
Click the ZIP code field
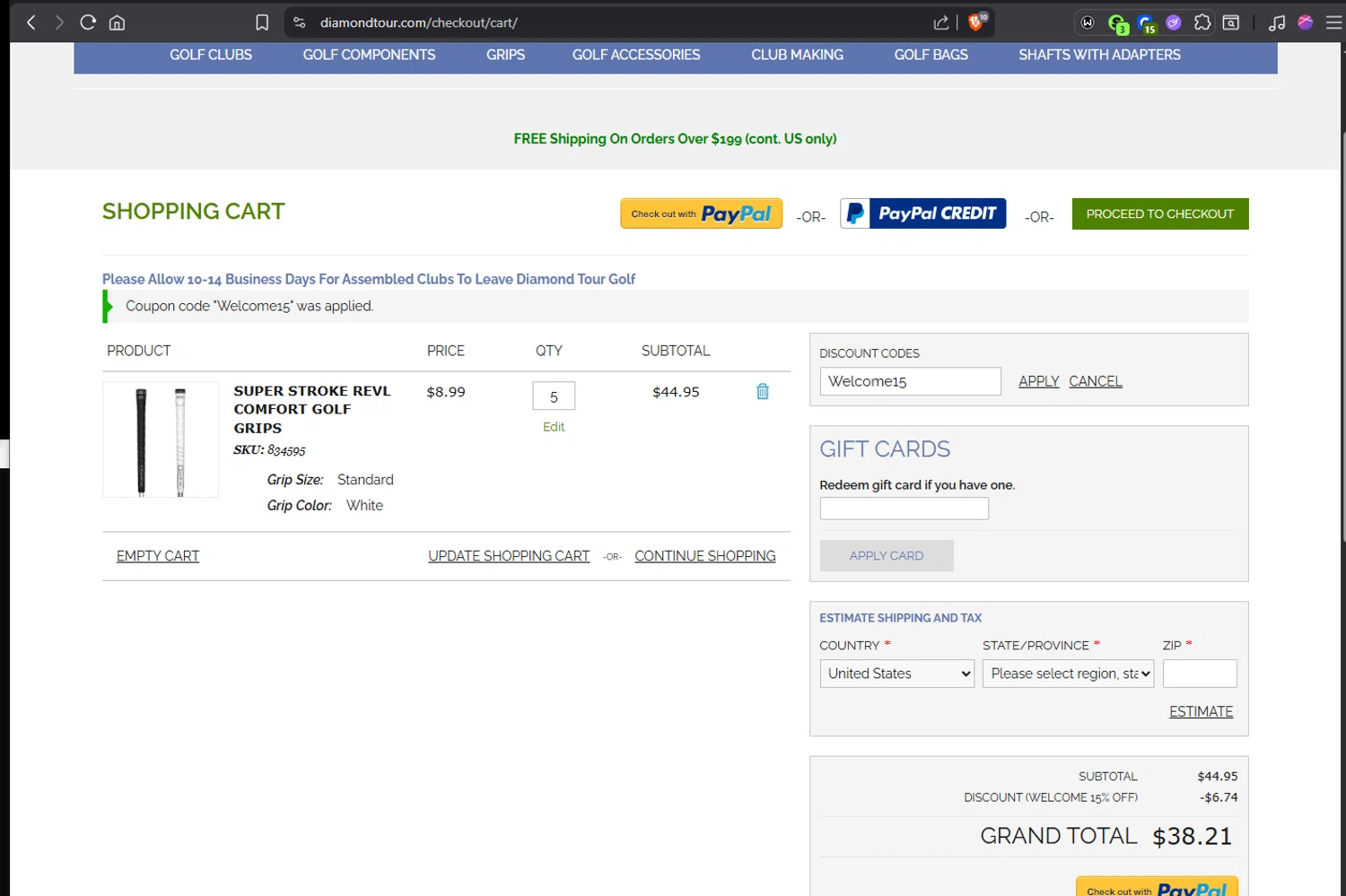[x=1200, y=674]
